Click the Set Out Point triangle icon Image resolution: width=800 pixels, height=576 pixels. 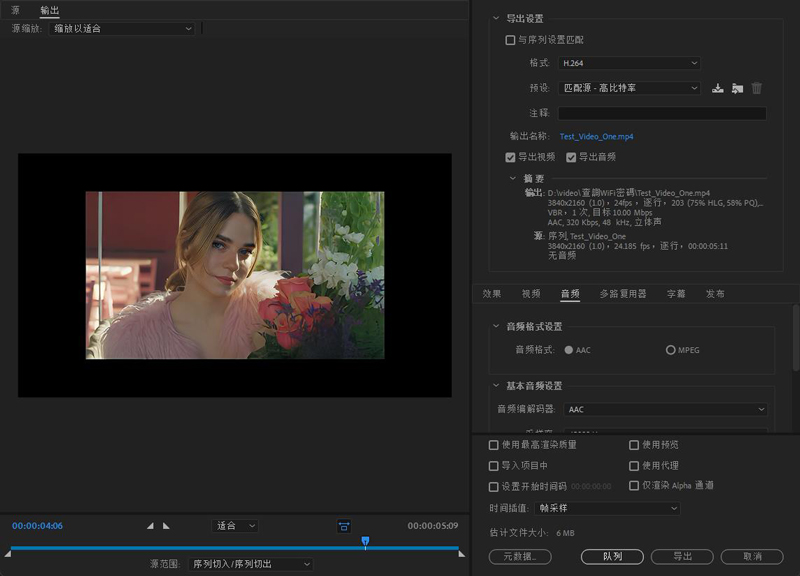(x=166, y=526)
